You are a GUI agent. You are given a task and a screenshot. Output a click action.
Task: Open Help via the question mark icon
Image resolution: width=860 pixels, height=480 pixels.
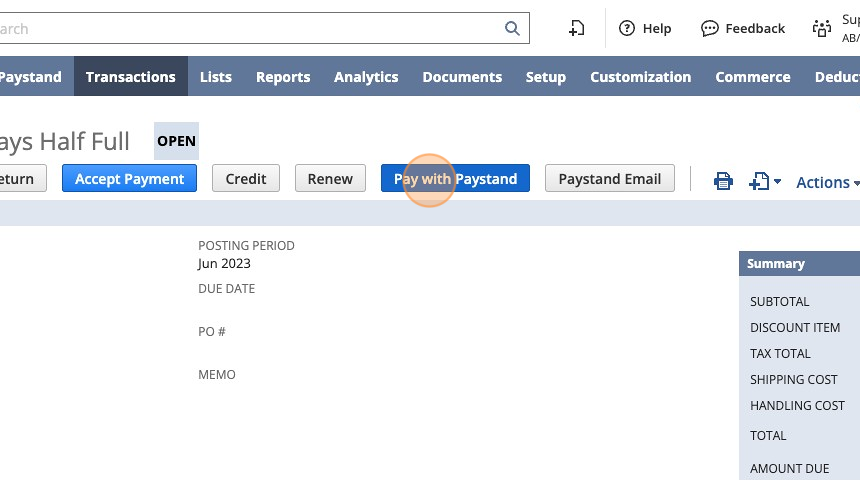[x=626, y=28]
